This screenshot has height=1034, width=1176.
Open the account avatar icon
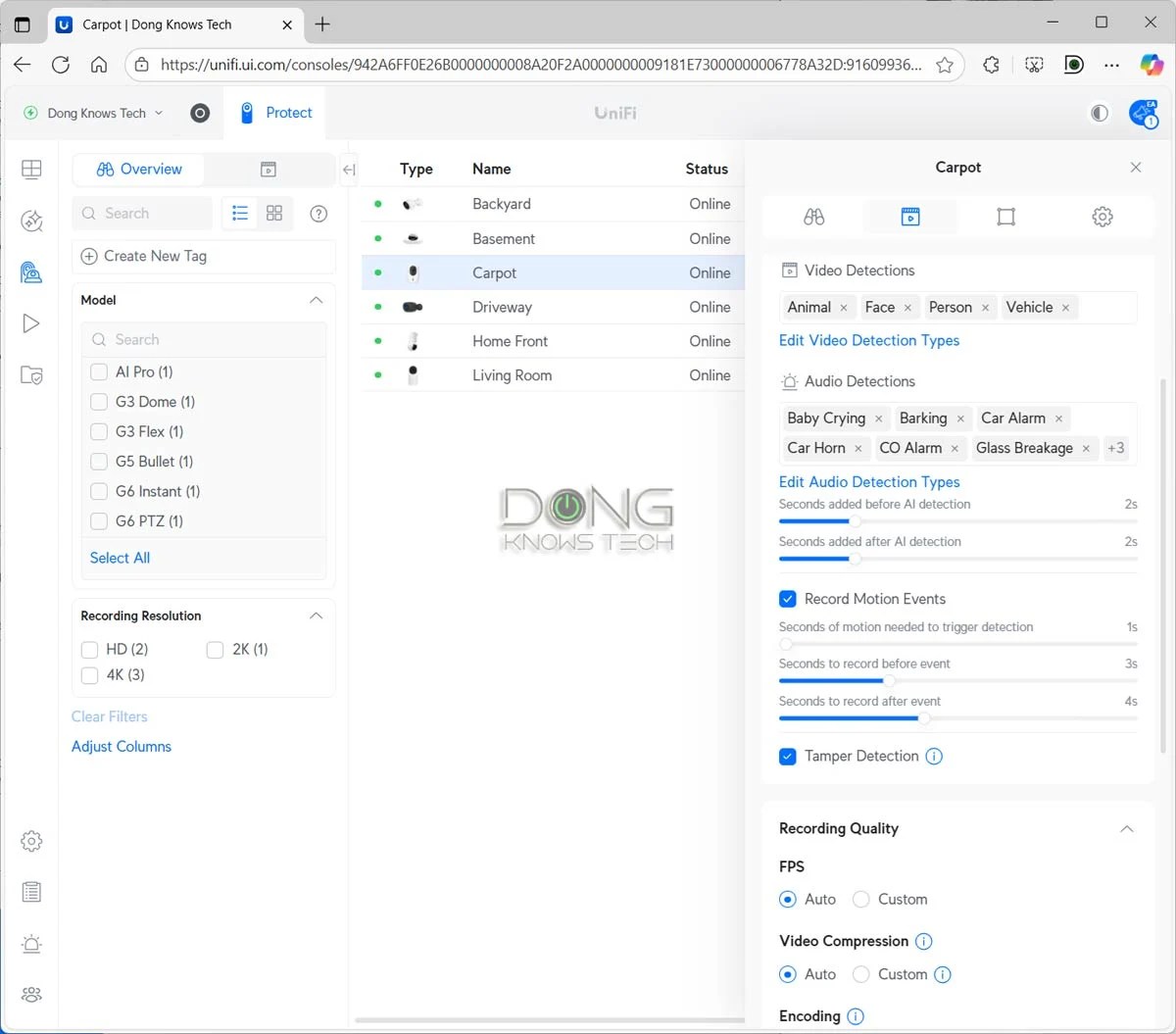[1143, 113]
